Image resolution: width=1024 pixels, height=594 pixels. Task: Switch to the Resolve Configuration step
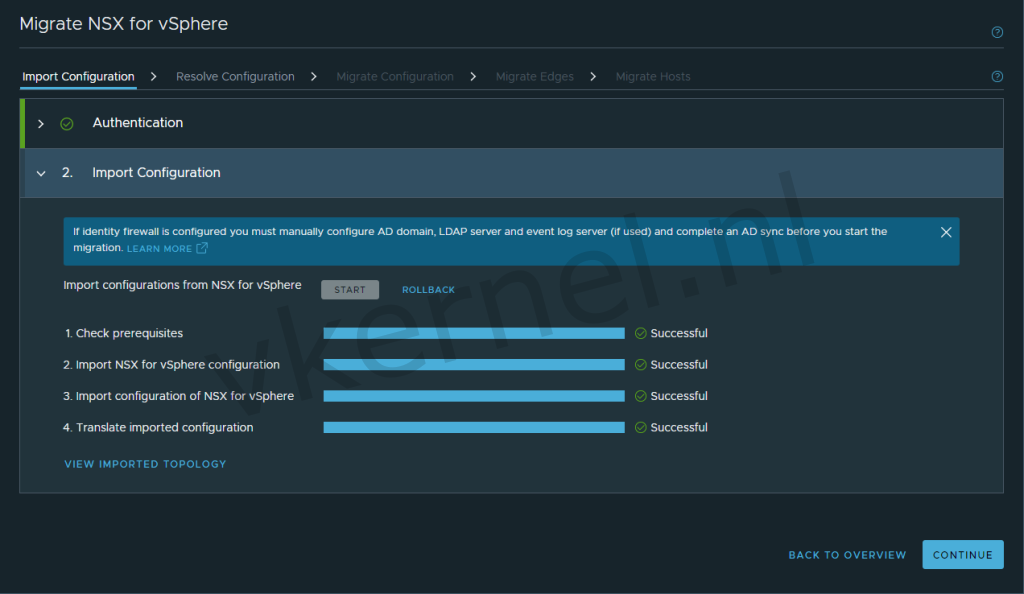[235, 76]
